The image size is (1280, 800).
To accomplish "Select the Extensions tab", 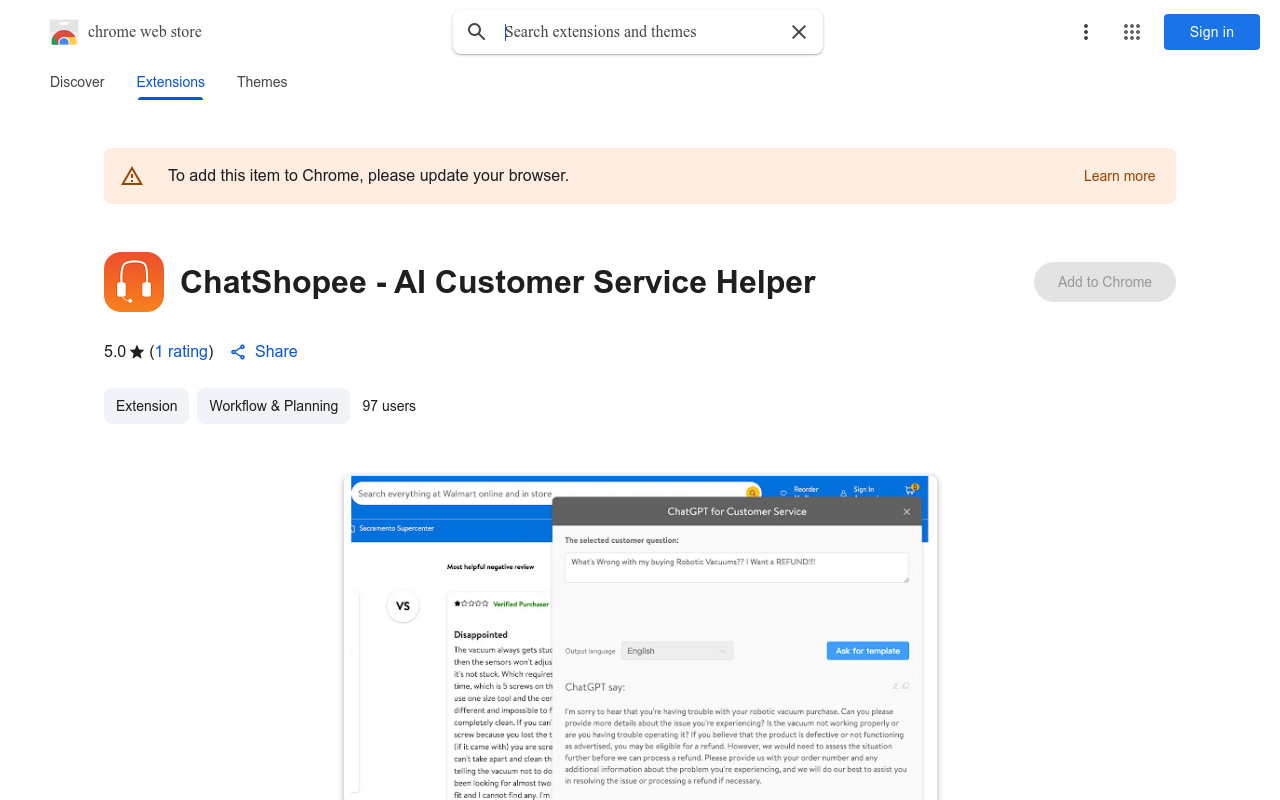I will click(x=171, y=82).
